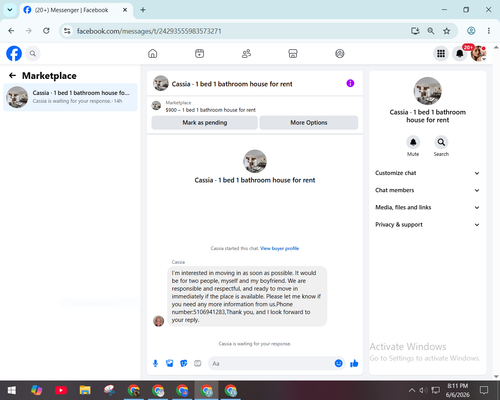The width and height of the screenshot is (500, 400).
Task: Attach a file with the photo icon
Action: click(x=169, y=363)
